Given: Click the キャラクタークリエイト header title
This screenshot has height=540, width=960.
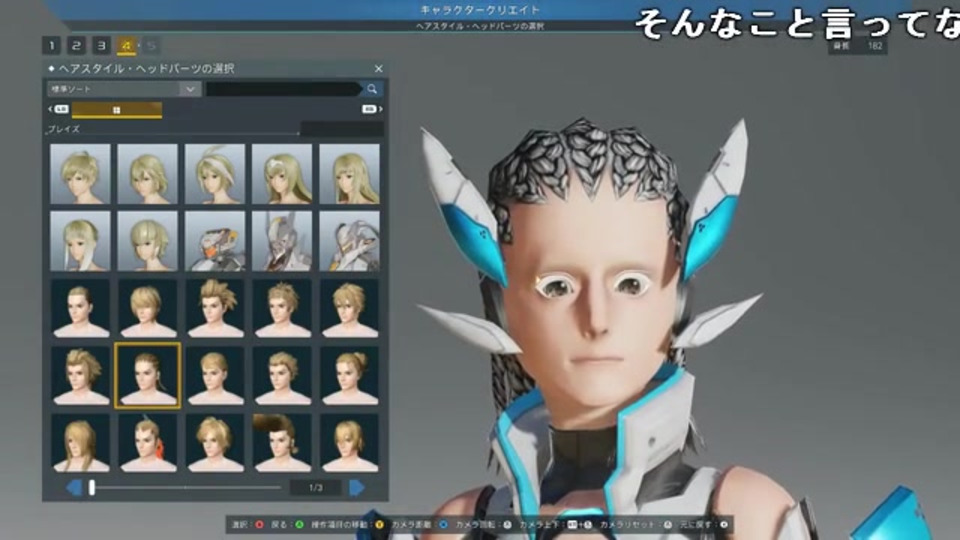Looking at the screenshot, I should 480,10.
